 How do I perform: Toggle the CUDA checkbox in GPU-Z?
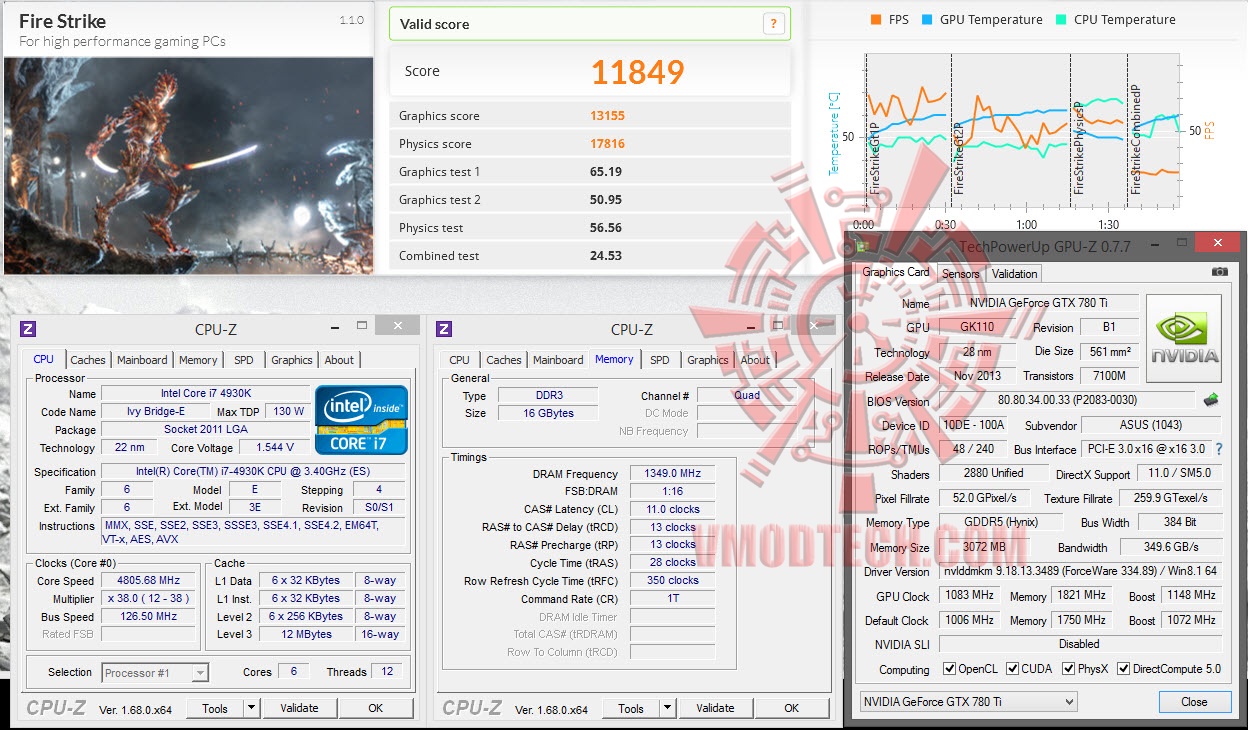pyautogui.click(x=1013, y=669)
